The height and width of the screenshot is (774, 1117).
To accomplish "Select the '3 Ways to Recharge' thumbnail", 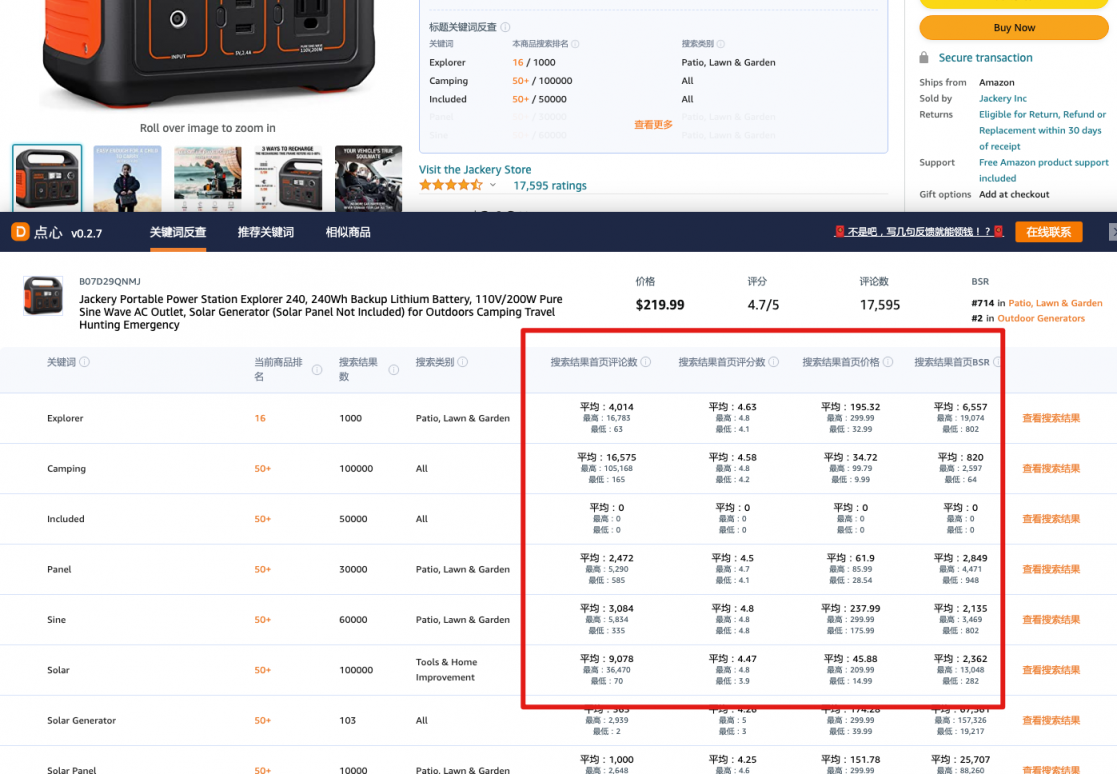I will [288, 178].
